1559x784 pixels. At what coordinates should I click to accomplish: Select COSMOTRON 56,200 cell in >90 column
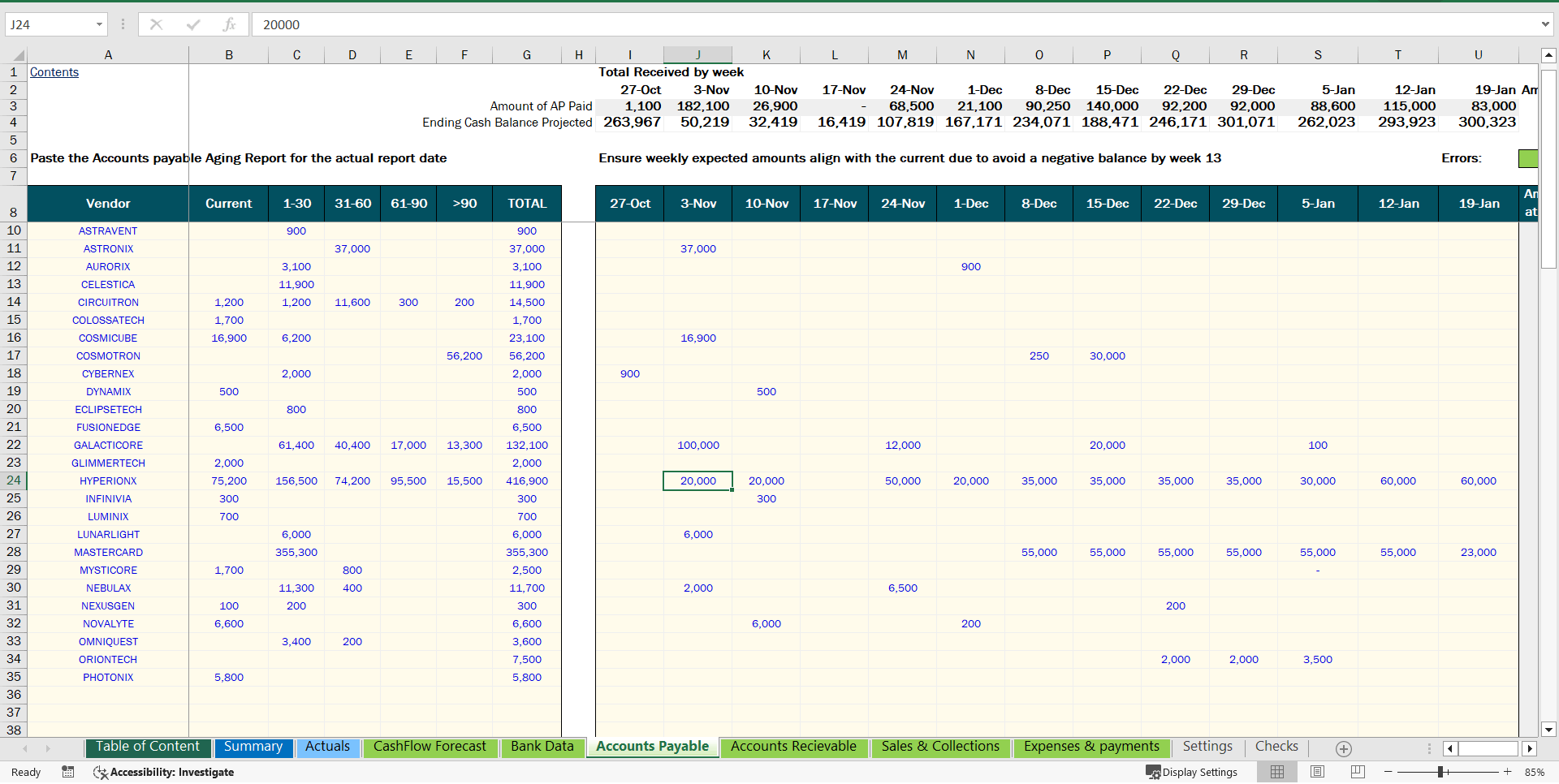point(464,356)
